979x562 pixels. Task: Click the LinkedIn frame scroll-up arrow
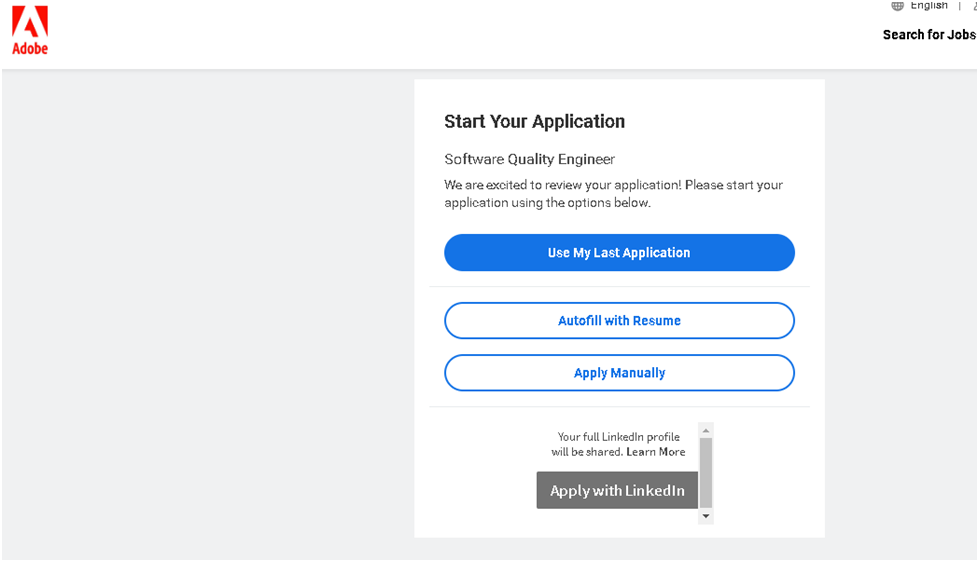pyautogui.click(x=706, y=430)
